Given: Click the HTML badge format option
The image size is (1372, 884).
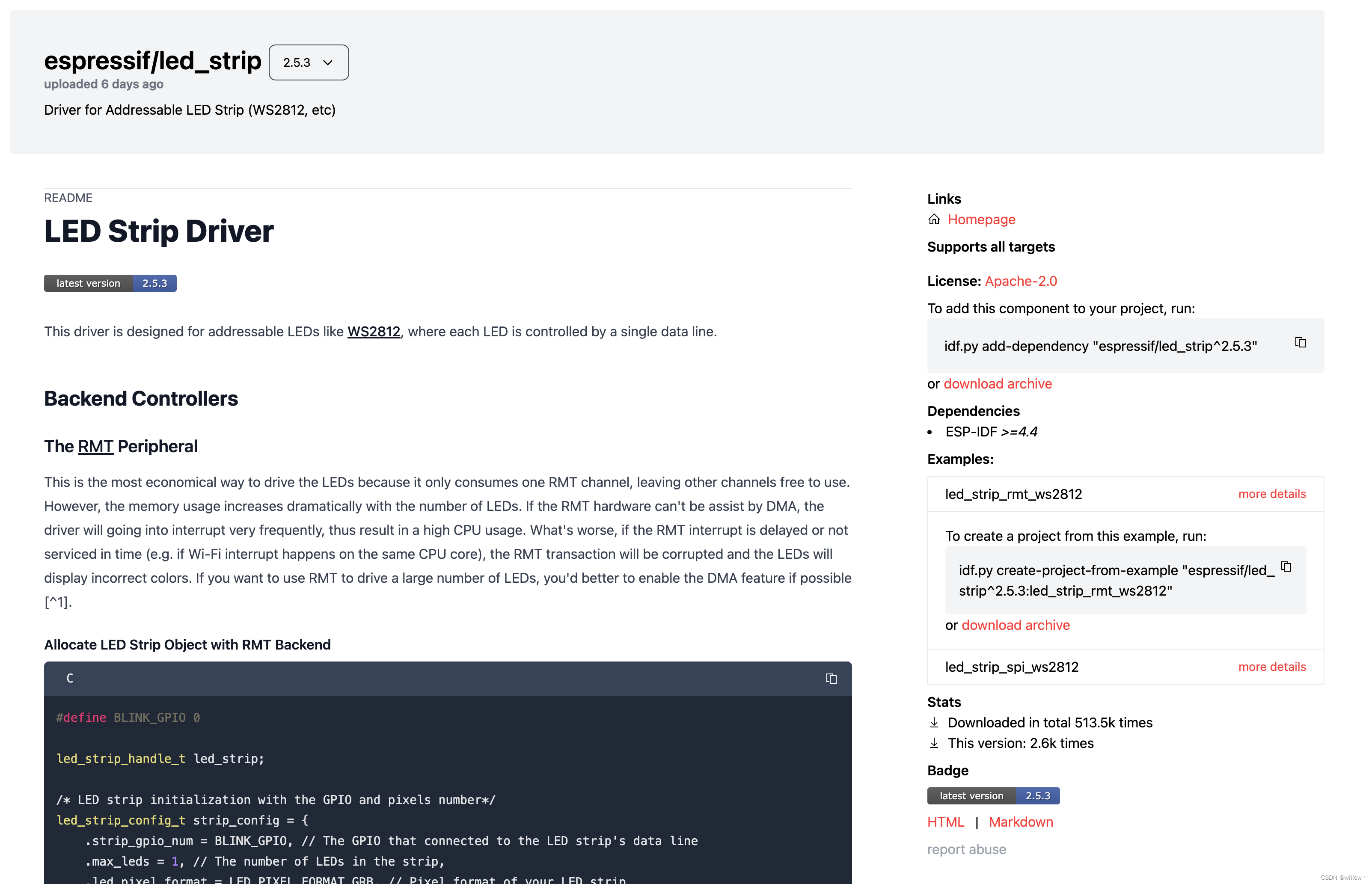Looking at the screenshot, I should [945, 821].
